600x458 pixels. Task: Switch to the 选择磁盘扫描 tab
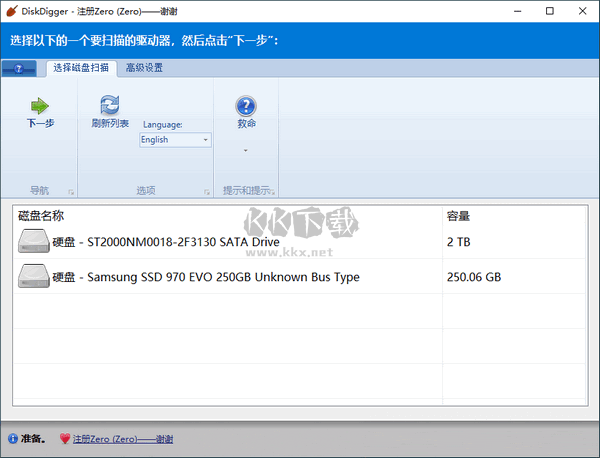[81, 68]
